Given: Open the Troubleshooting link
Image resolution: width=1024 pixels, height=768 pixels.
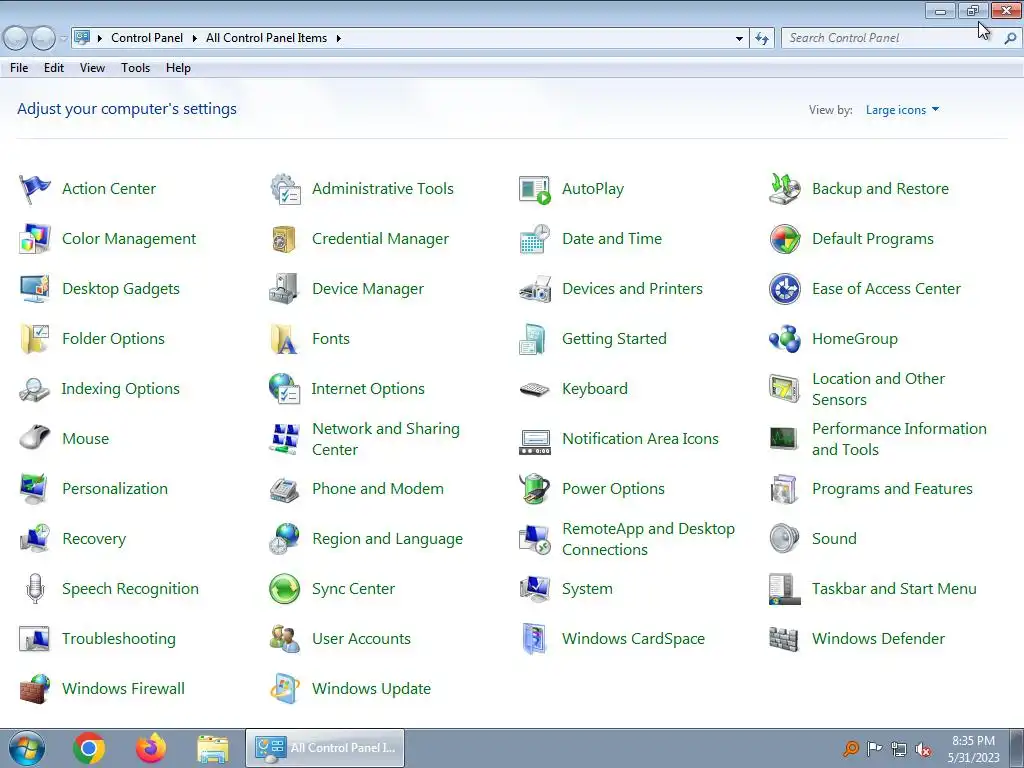Looking at the screenshot, I should coord(119,639).
